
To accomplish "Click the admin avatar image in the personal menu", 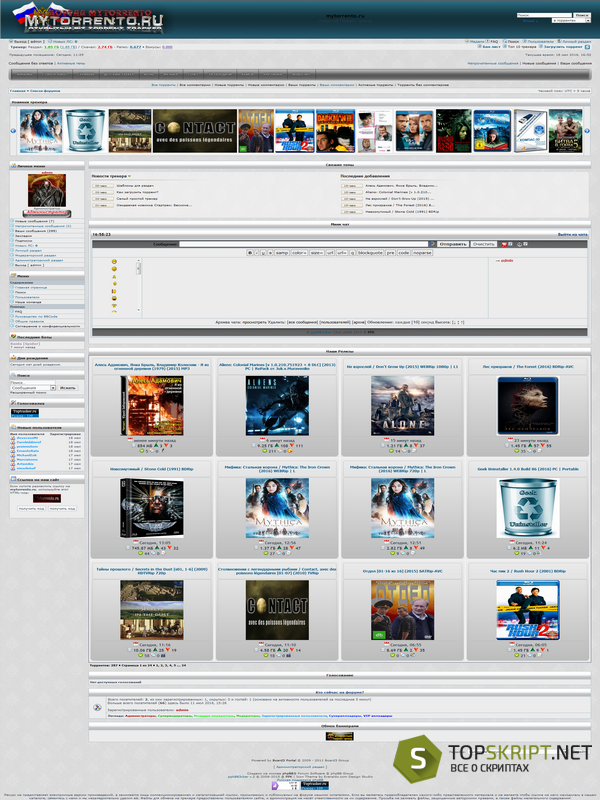I will pos(47,190).
